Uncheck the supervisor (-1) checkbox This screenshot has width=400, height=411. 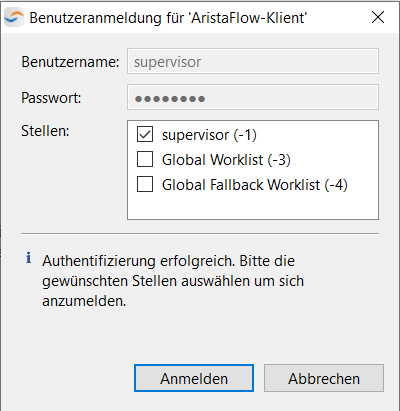pos(145,134)
